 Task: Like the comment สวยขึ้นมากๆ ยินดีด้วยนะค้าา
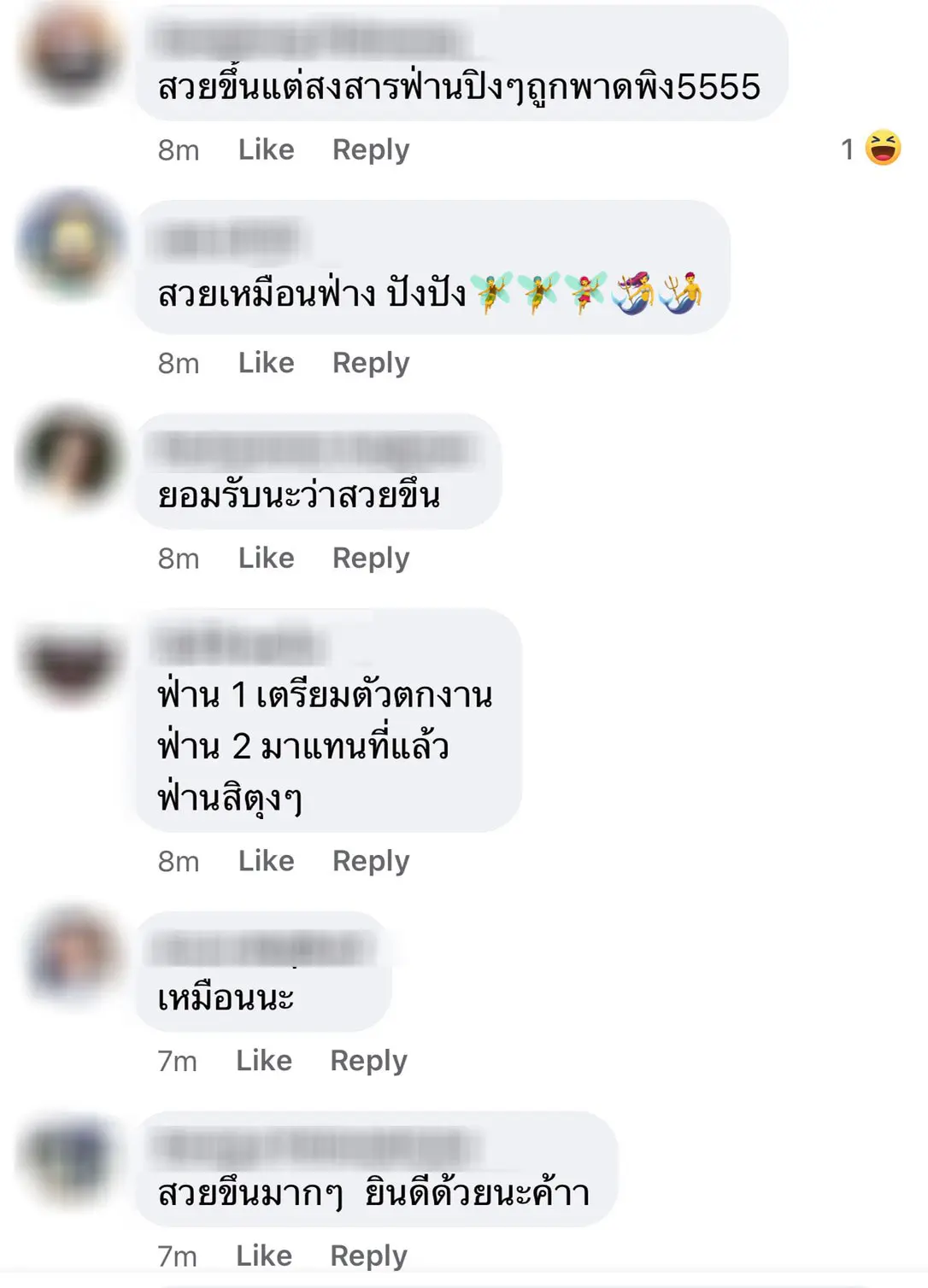click(264, 1256)
